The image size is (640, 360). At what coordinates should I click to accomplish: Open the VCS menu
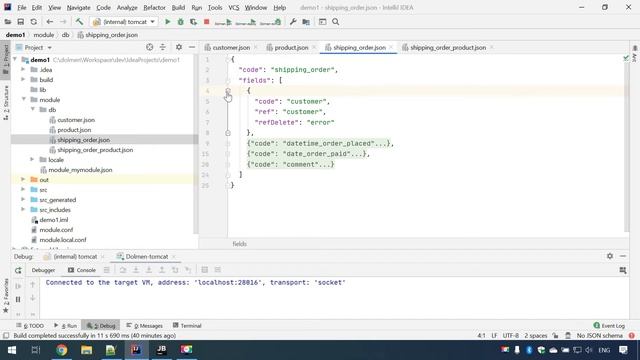click(x=234, y=8)
